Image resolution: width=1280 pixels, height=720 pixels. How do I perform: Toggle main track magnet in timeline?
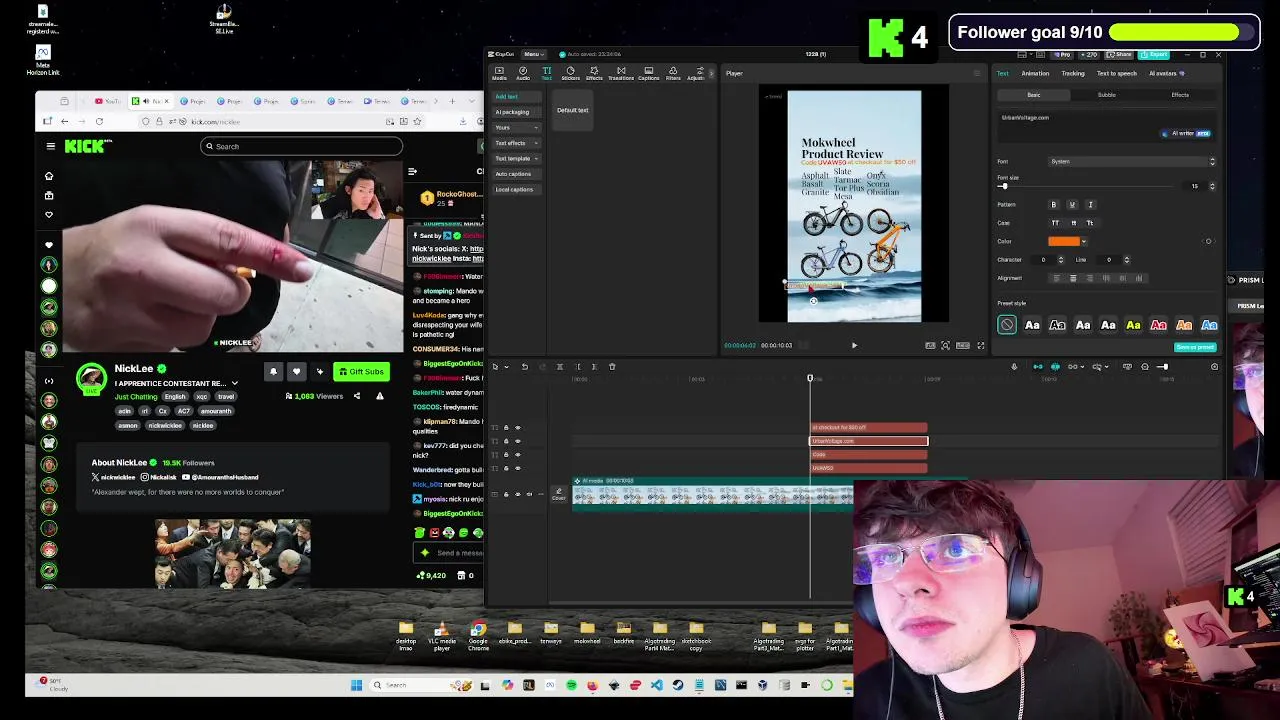click(1038, 367)
